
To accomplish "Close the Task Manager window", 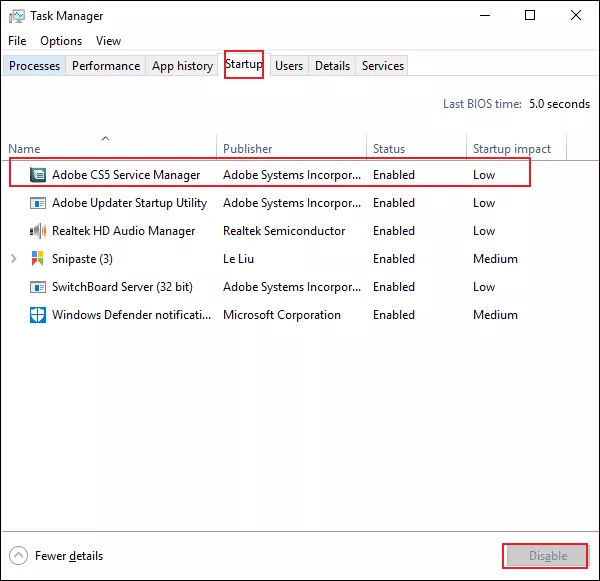I will point(576,15).
